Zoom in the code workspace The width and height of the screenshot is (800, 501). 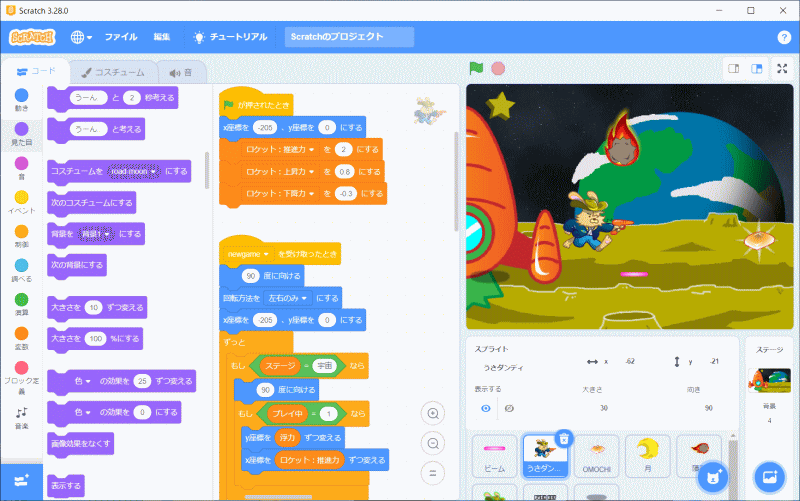(433, 413)
